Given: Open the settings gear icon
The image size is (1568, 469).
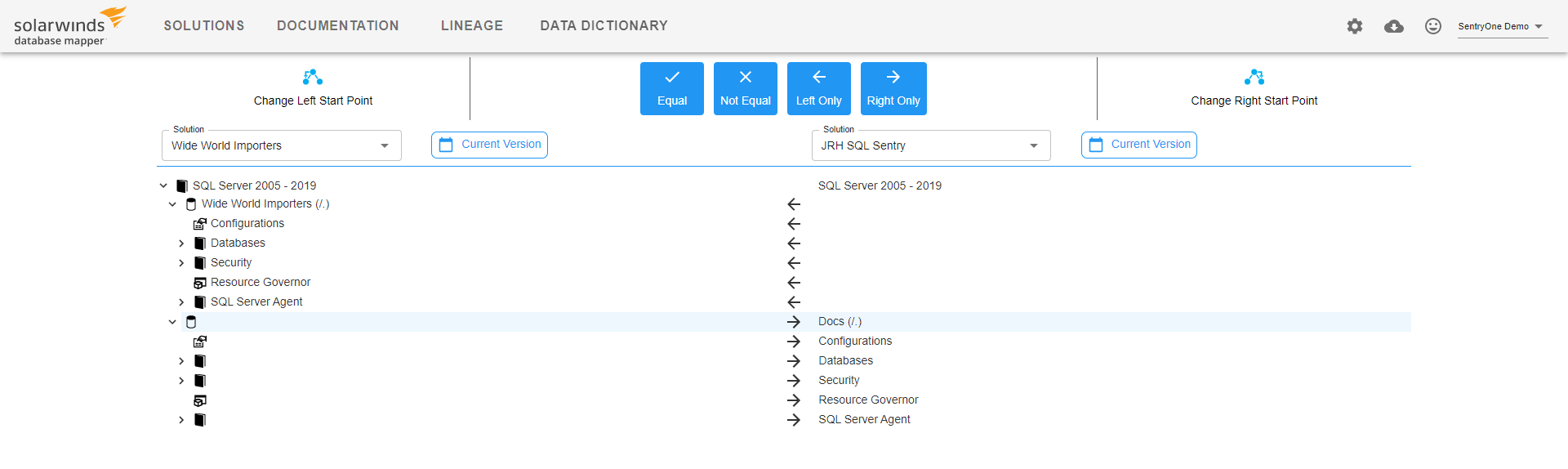Looking at the screenshot, I should [1355, 26].
